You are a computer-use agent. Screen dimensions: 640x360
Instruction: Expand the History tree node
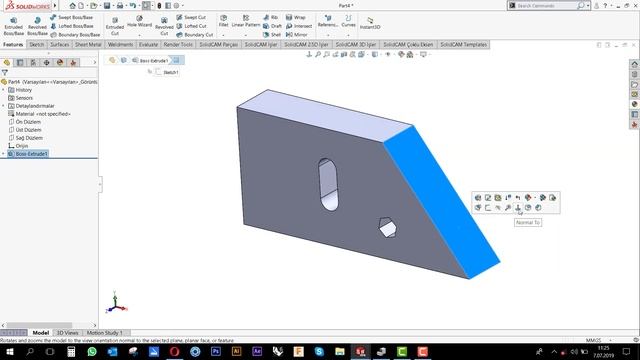tap(3, 90)
